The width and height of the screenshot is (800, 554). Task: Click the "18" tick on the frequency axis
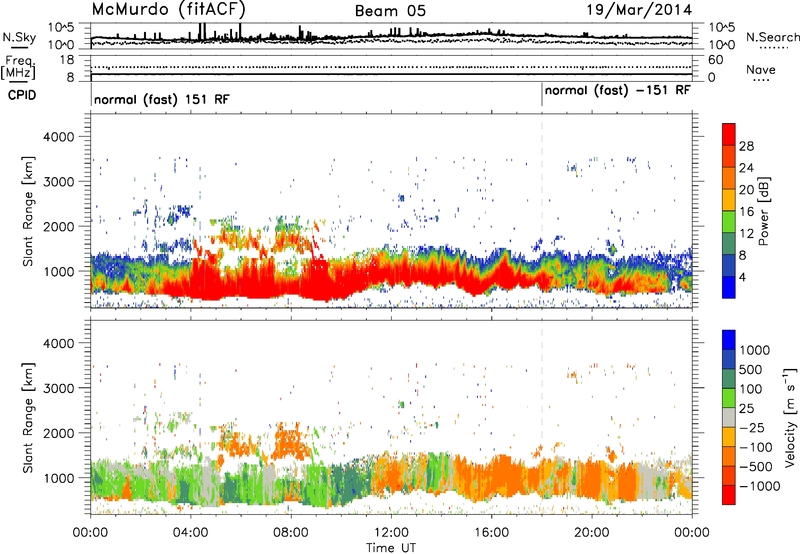(67, 60)
